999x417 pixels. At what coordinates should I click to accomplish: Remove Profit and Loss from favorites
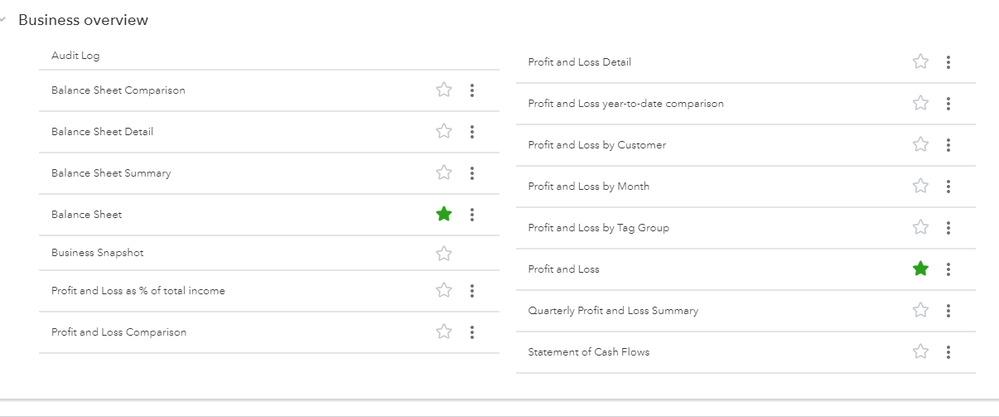[921, 269]
